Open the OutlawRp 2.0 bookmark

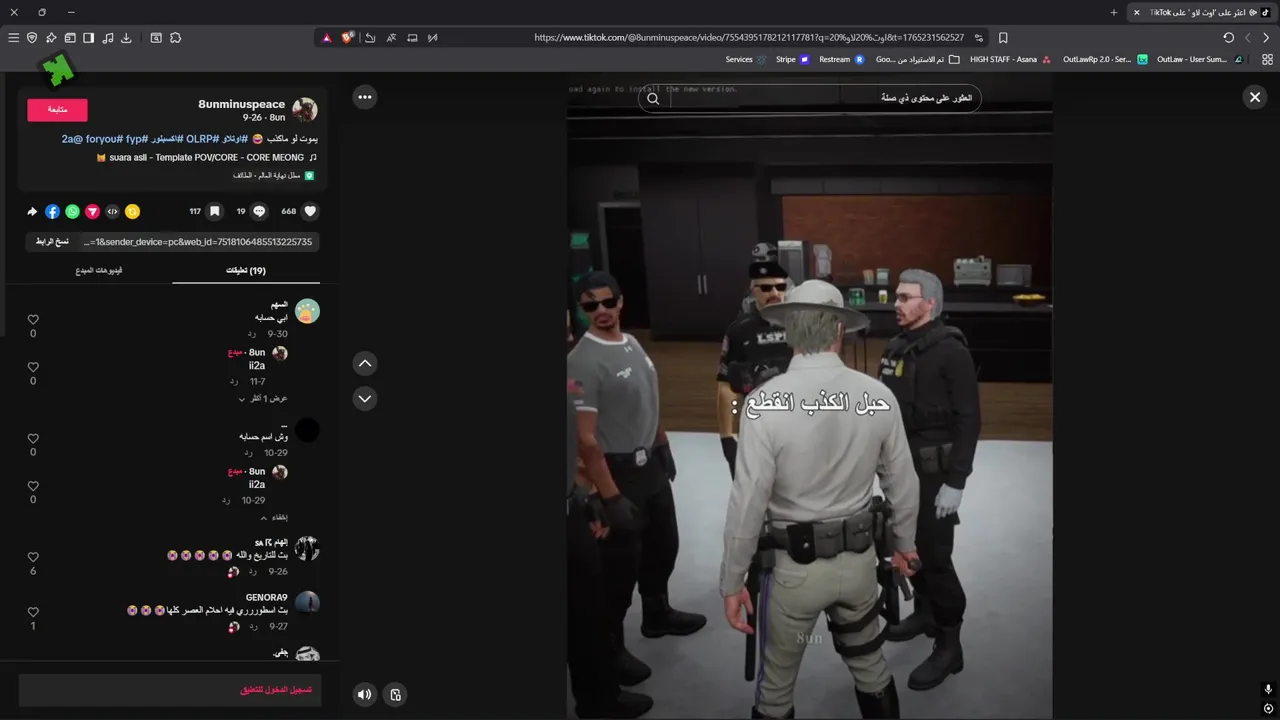click(1105, 59)
